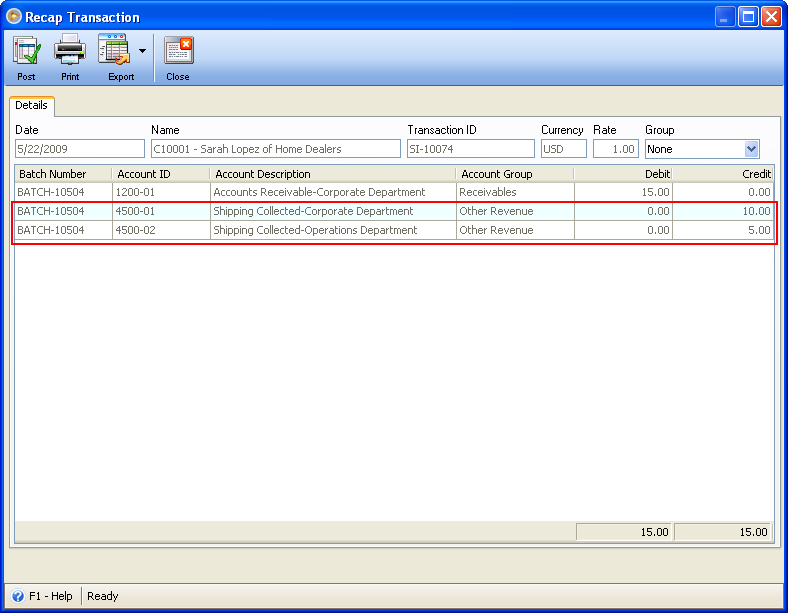Click the Currency field USD

564,149
